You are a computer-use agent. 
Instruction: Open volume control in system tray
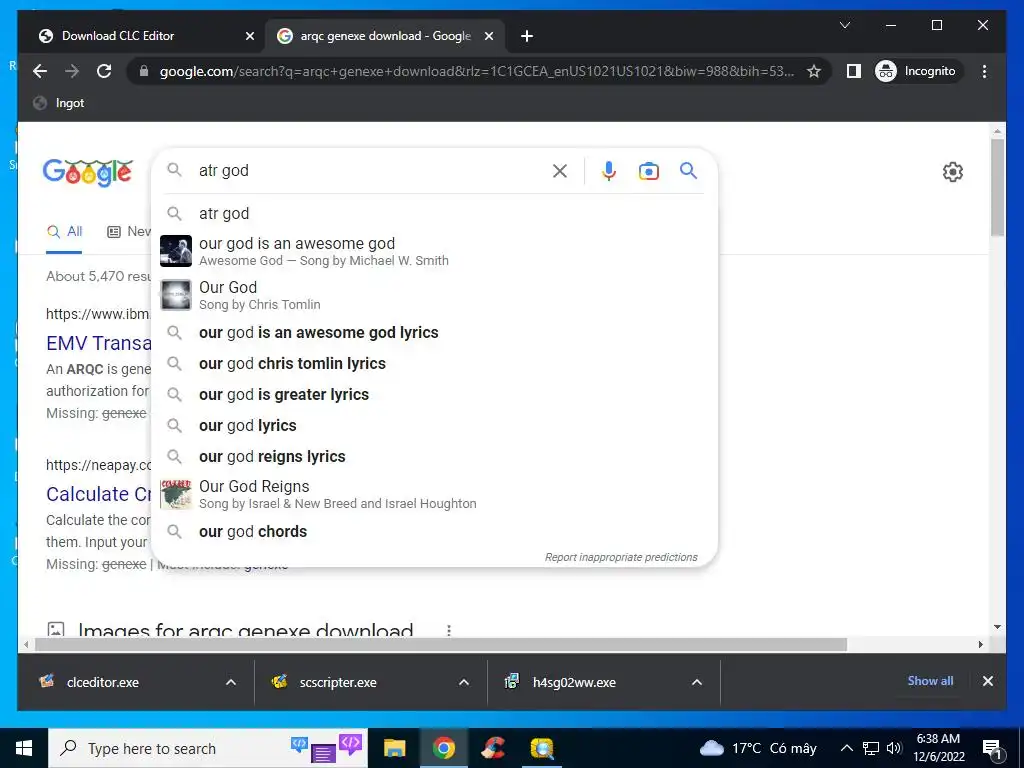[895, 748]
